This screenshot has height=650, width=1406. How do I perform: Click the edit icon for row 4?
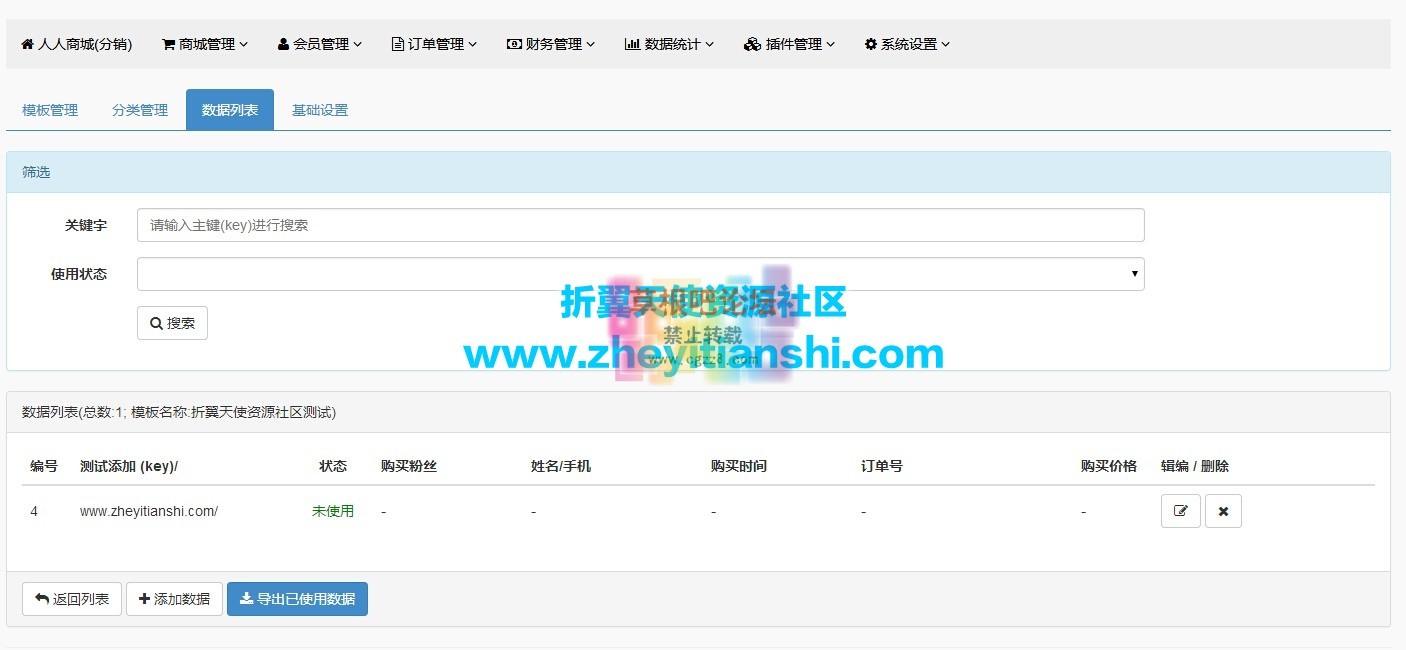[x=1180, y=511]
